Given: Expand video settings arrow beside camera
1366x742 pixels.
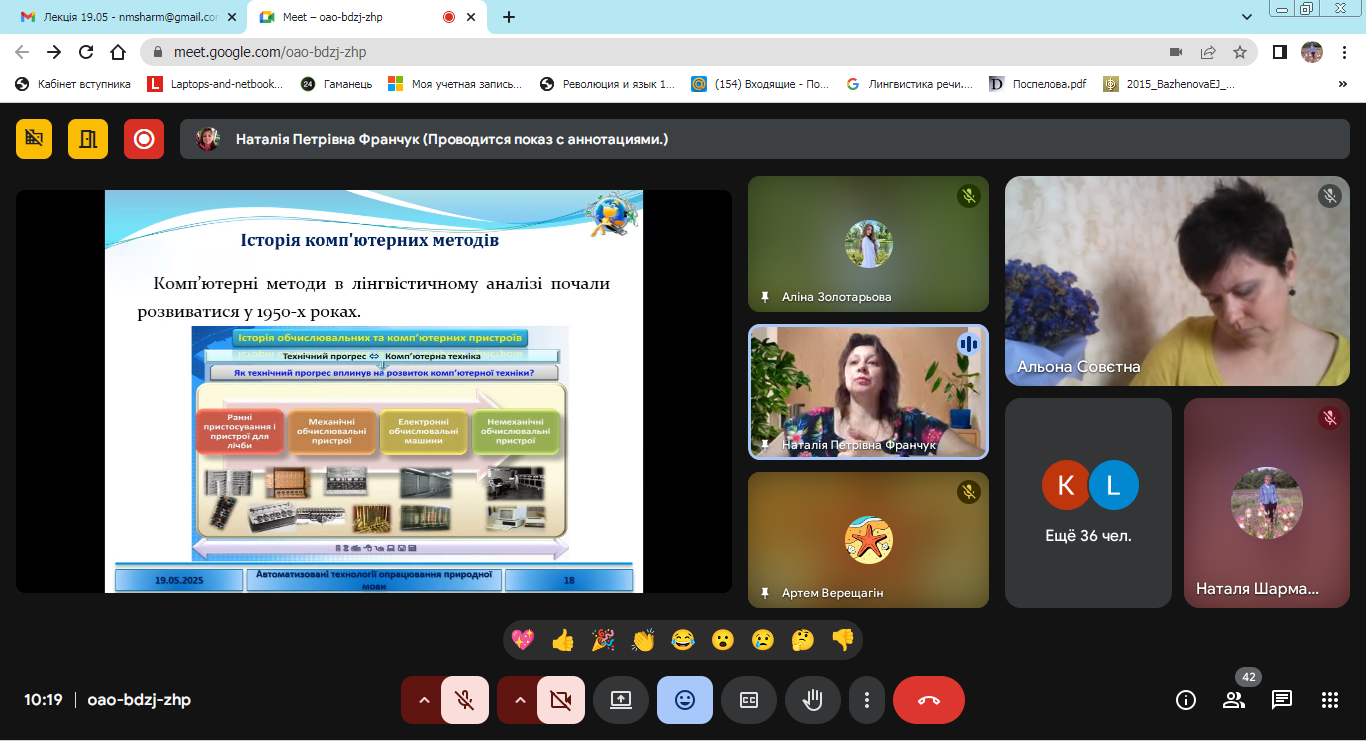Looking at the screenshot, I should [x=520, y=700].
